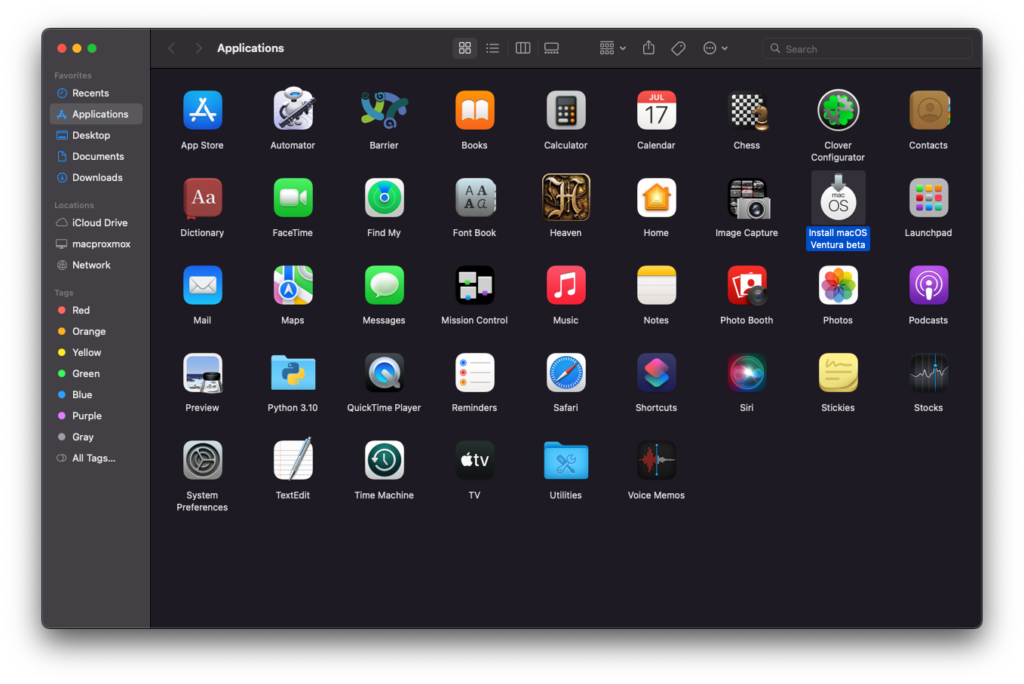This screenshot has width=1024, height=684.
Task: Open Downloads in the sidebar
Action: pyautogui.click(x=96, y=177)
